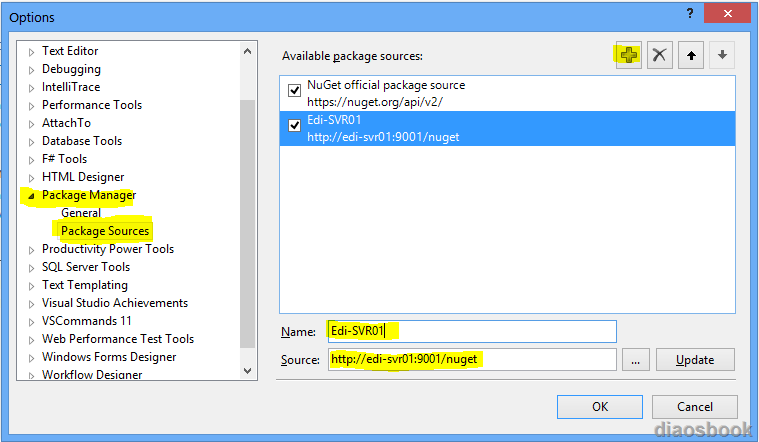Expand the Text Editor node
759x442 pixels.
click(31, 52)
